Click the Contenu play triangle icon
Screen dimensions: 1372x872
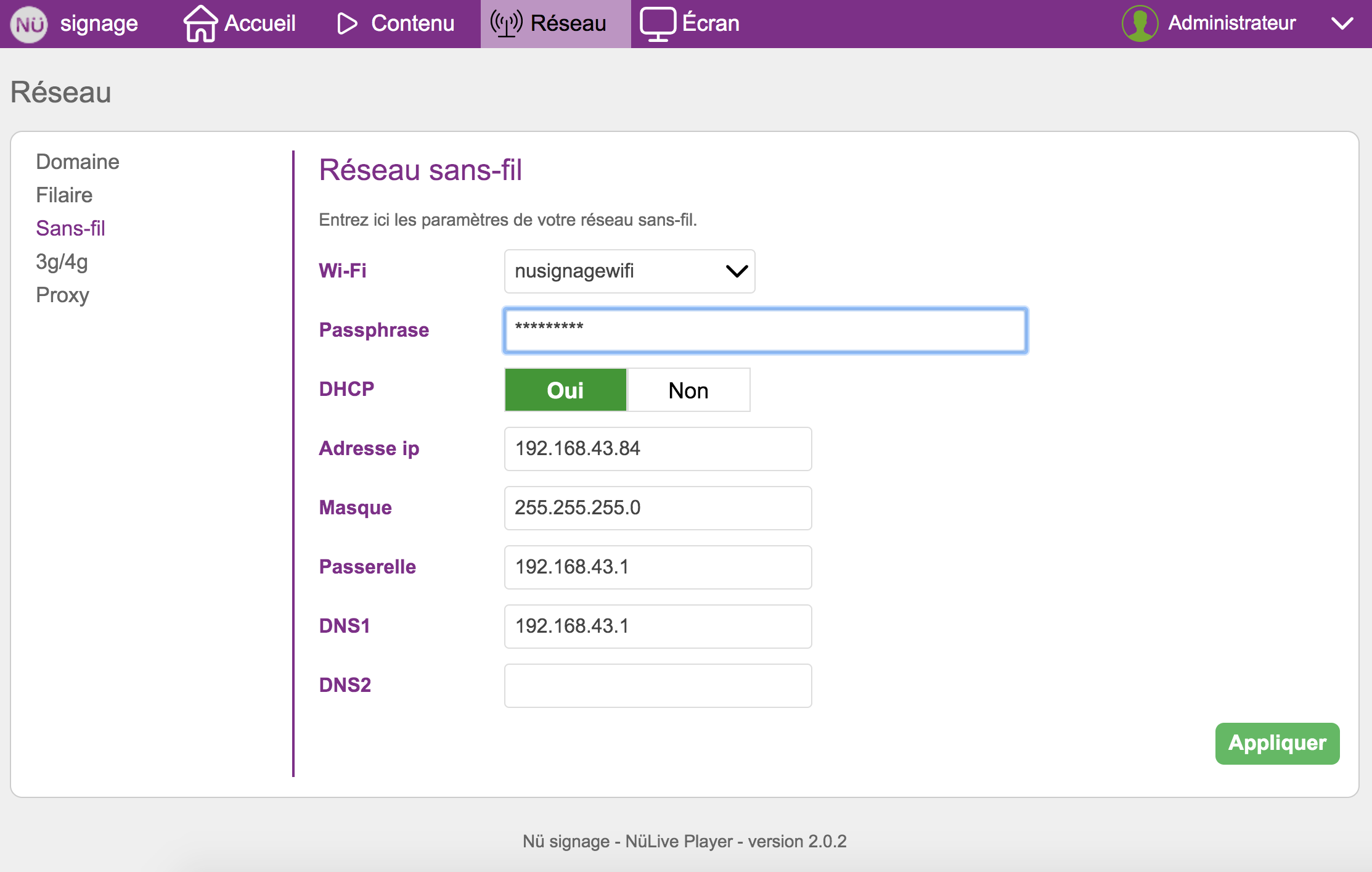coord(347,24)
